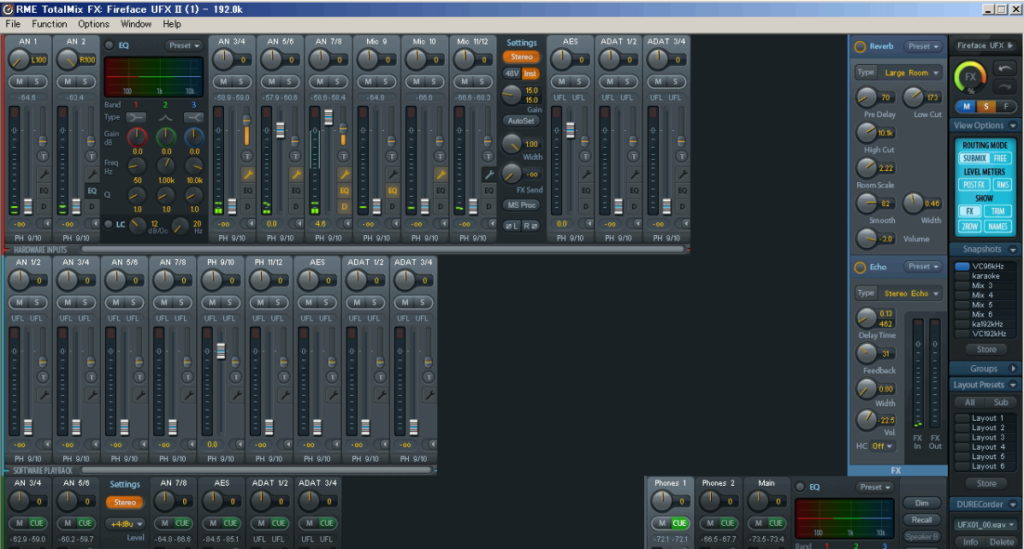
Task: Toggle EQ on in AN 2 EQ panel
Action: [x=109, y=46]
